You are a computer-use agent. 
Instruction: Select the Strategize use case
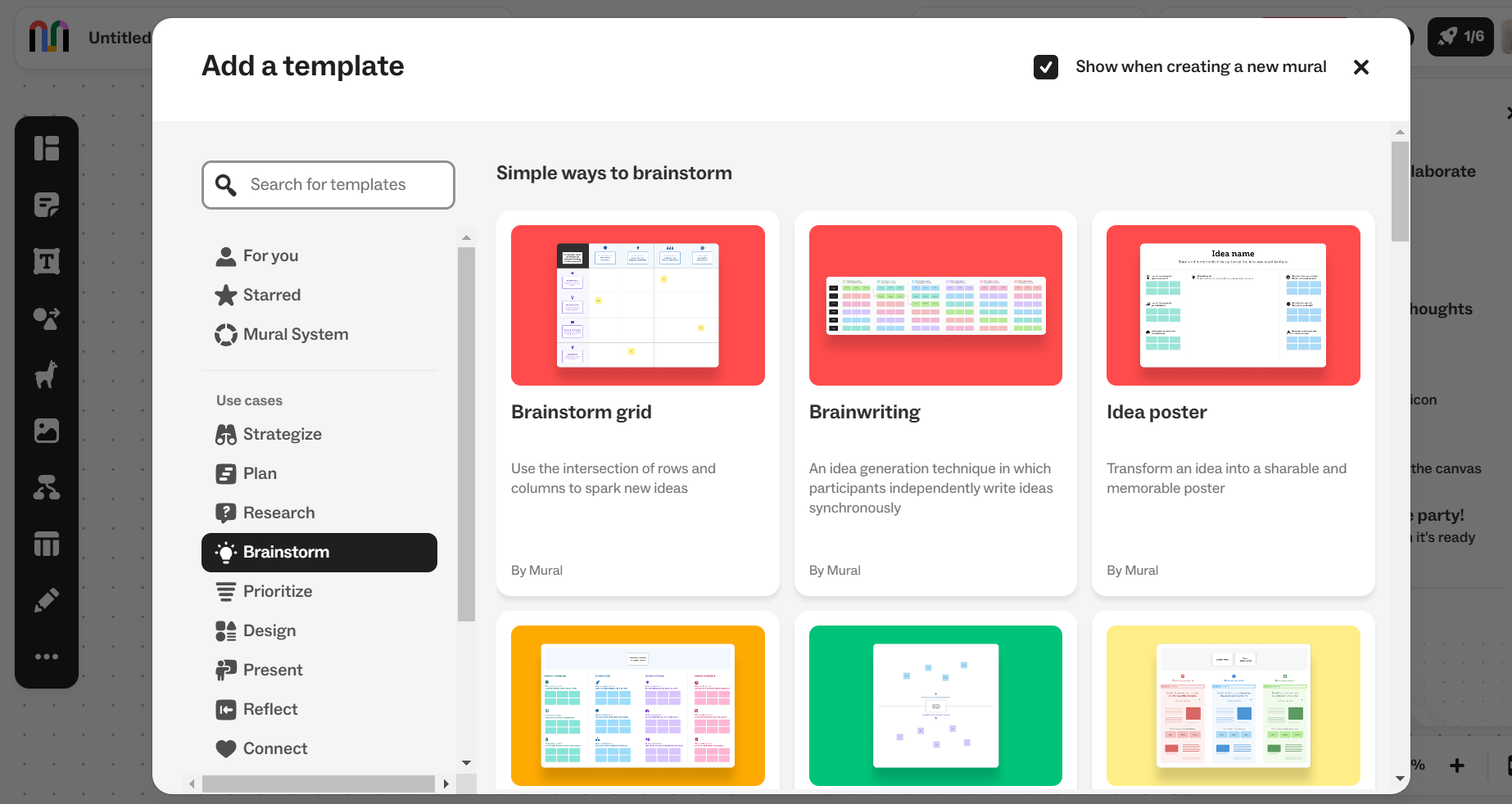[x=282, y=434]
